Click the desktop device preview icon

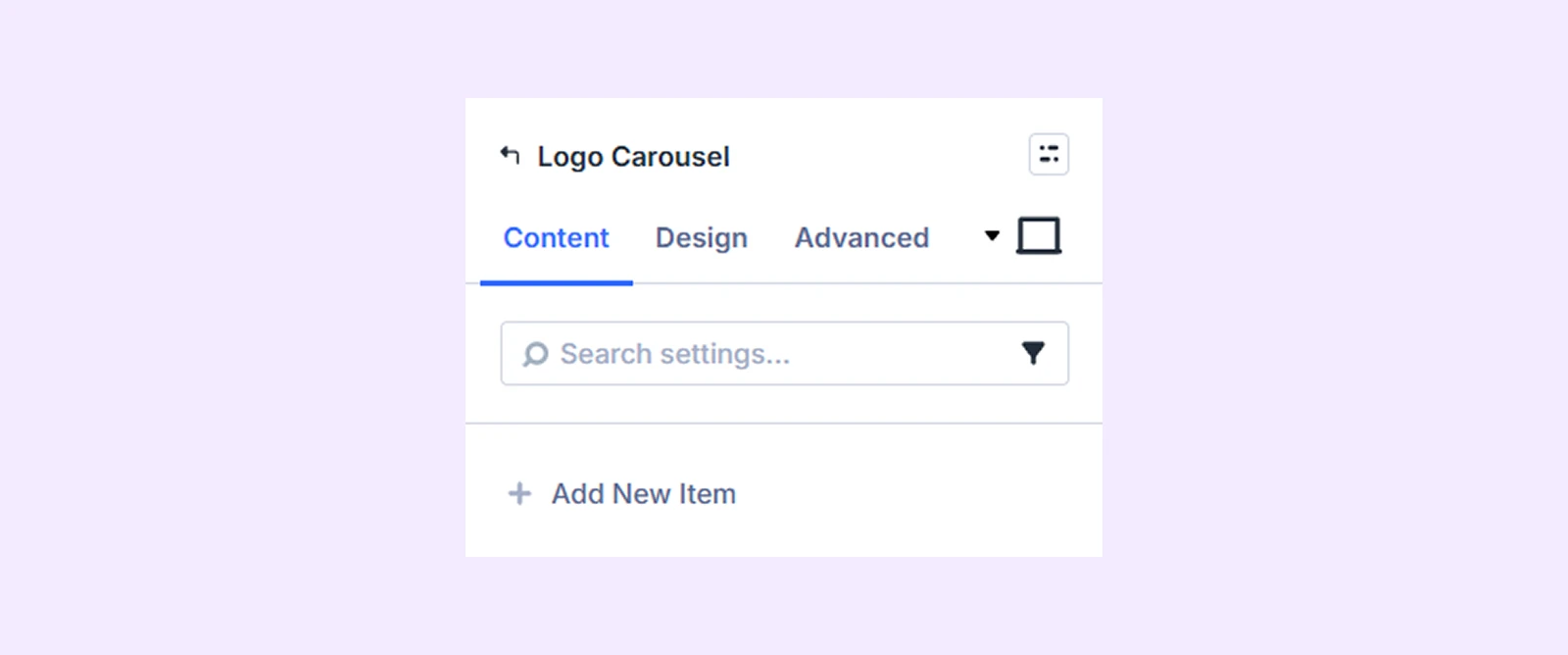pos(1039,236)
